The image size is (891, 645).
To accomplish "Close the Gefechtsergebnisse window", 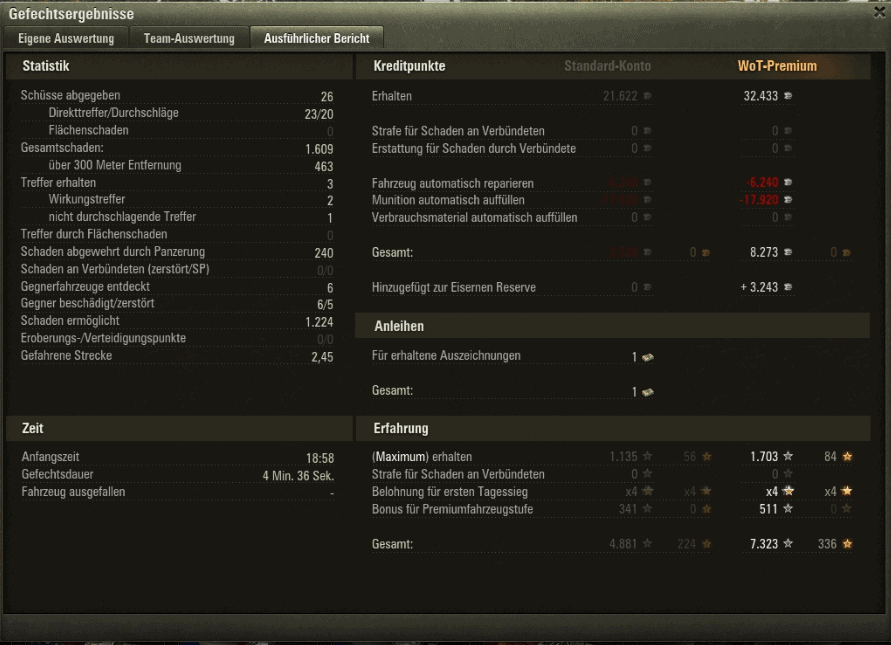I will point(880,13).
